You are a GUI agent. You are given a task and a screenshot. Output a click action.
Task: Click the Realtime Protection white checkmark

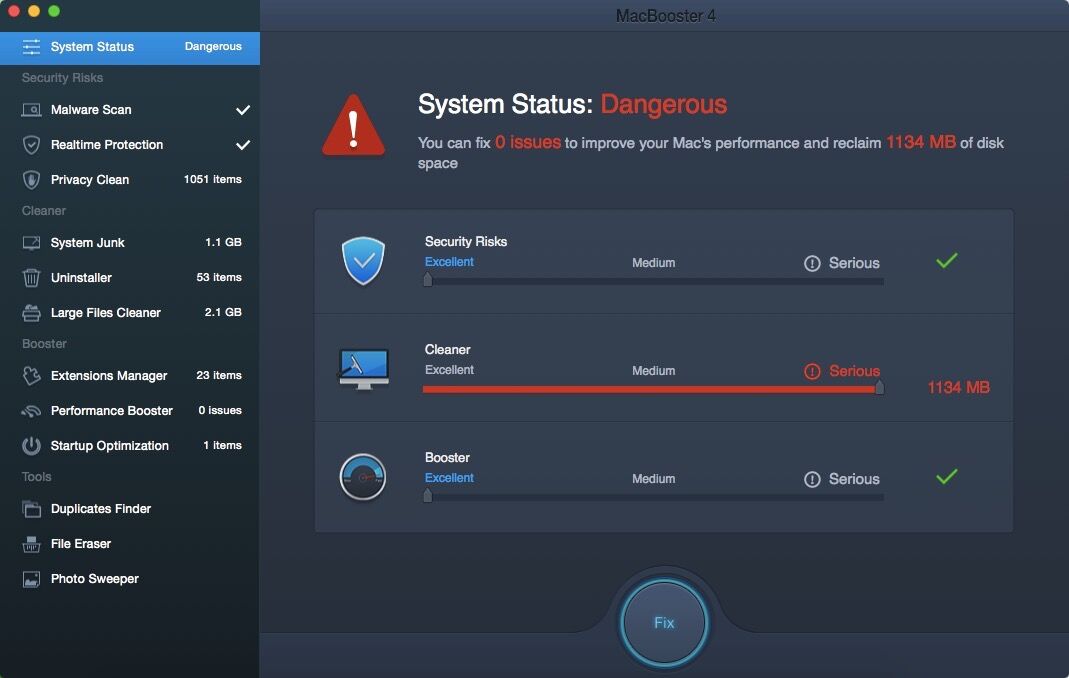[243, 145]
